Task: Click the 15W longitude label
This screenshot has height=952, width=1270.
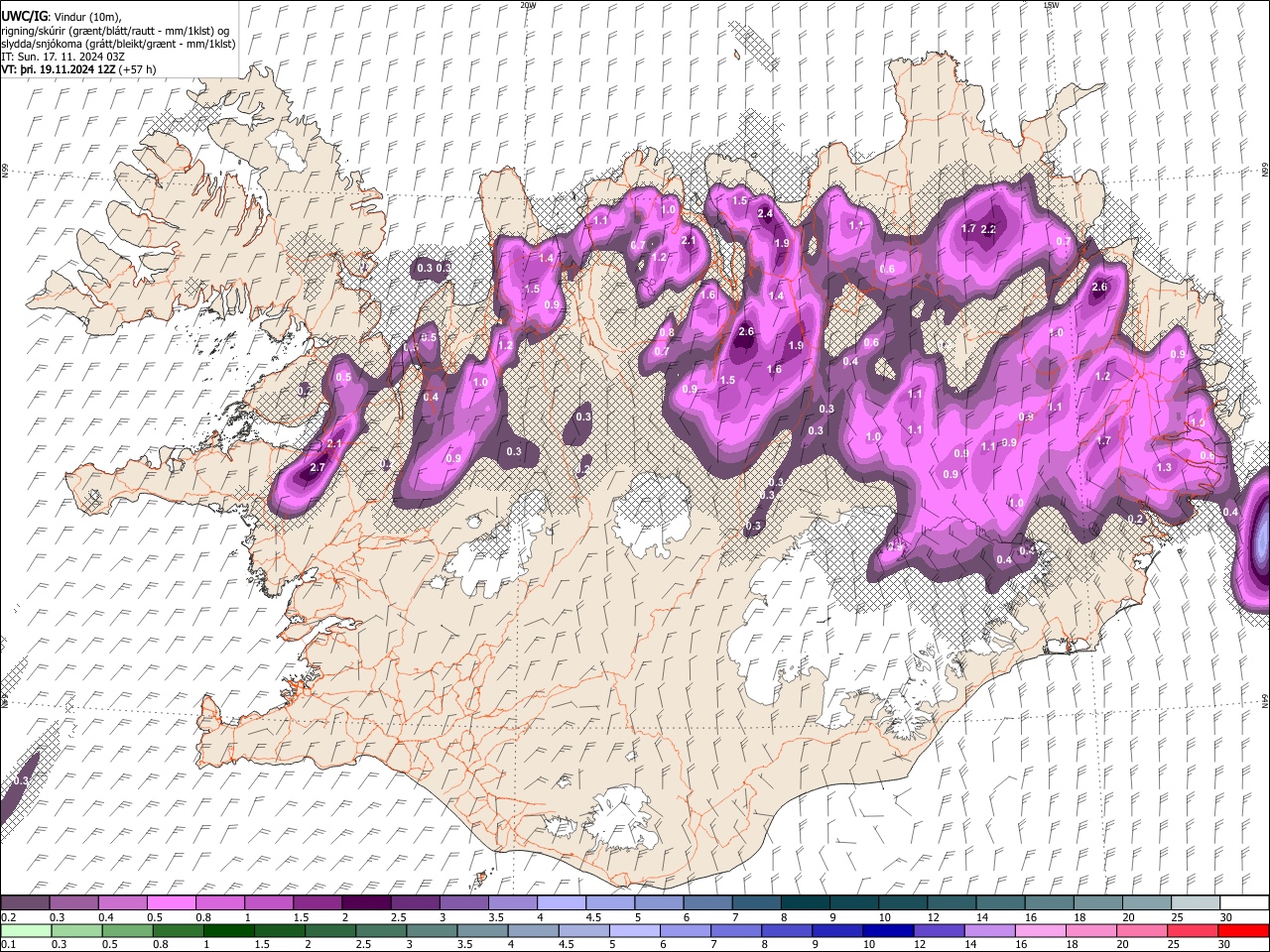Action: (x=1051, y=5)
